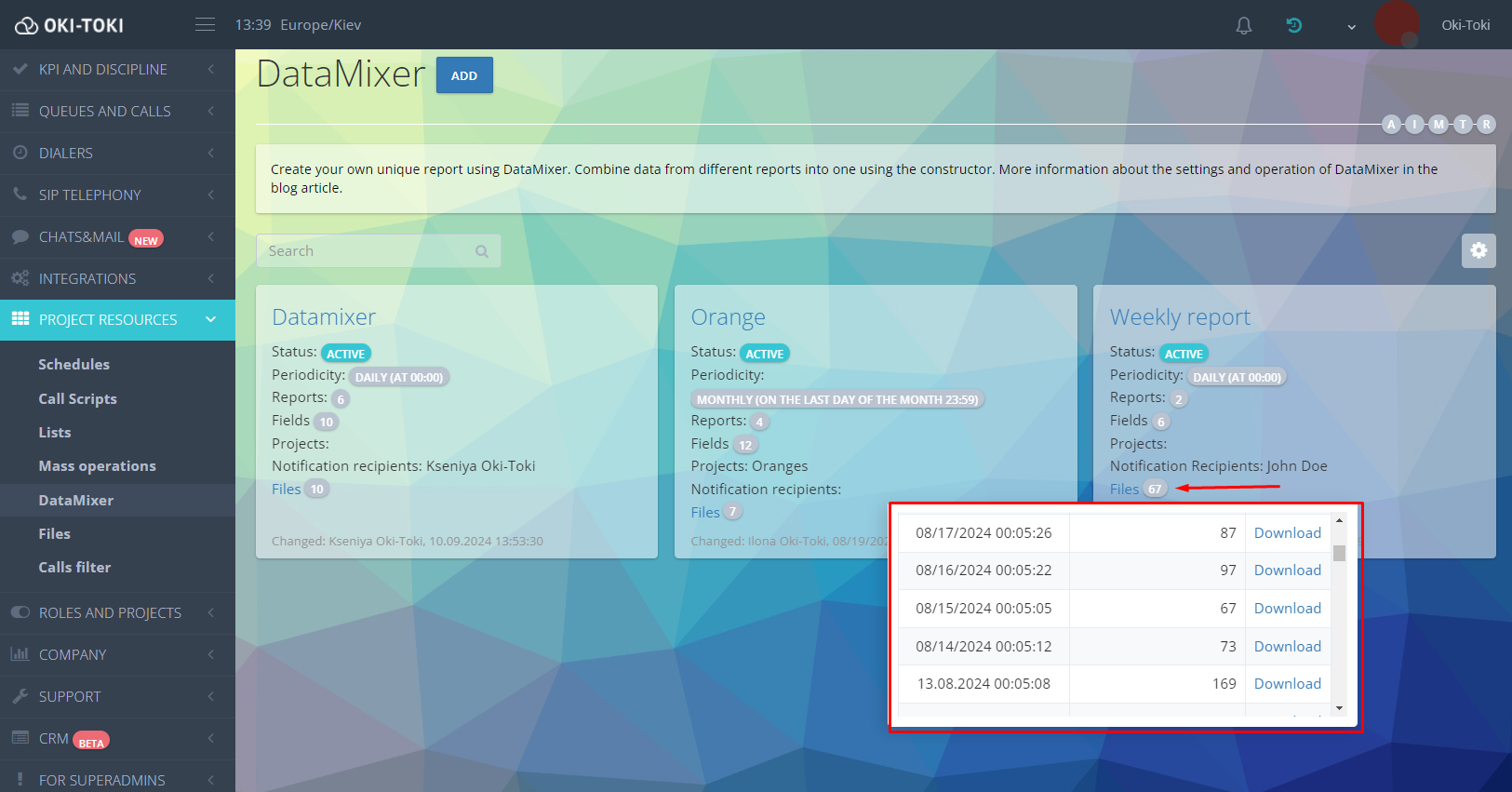Toggle the hamburger sidebar menu icon
1512x792 pixels.
(205, 24)
